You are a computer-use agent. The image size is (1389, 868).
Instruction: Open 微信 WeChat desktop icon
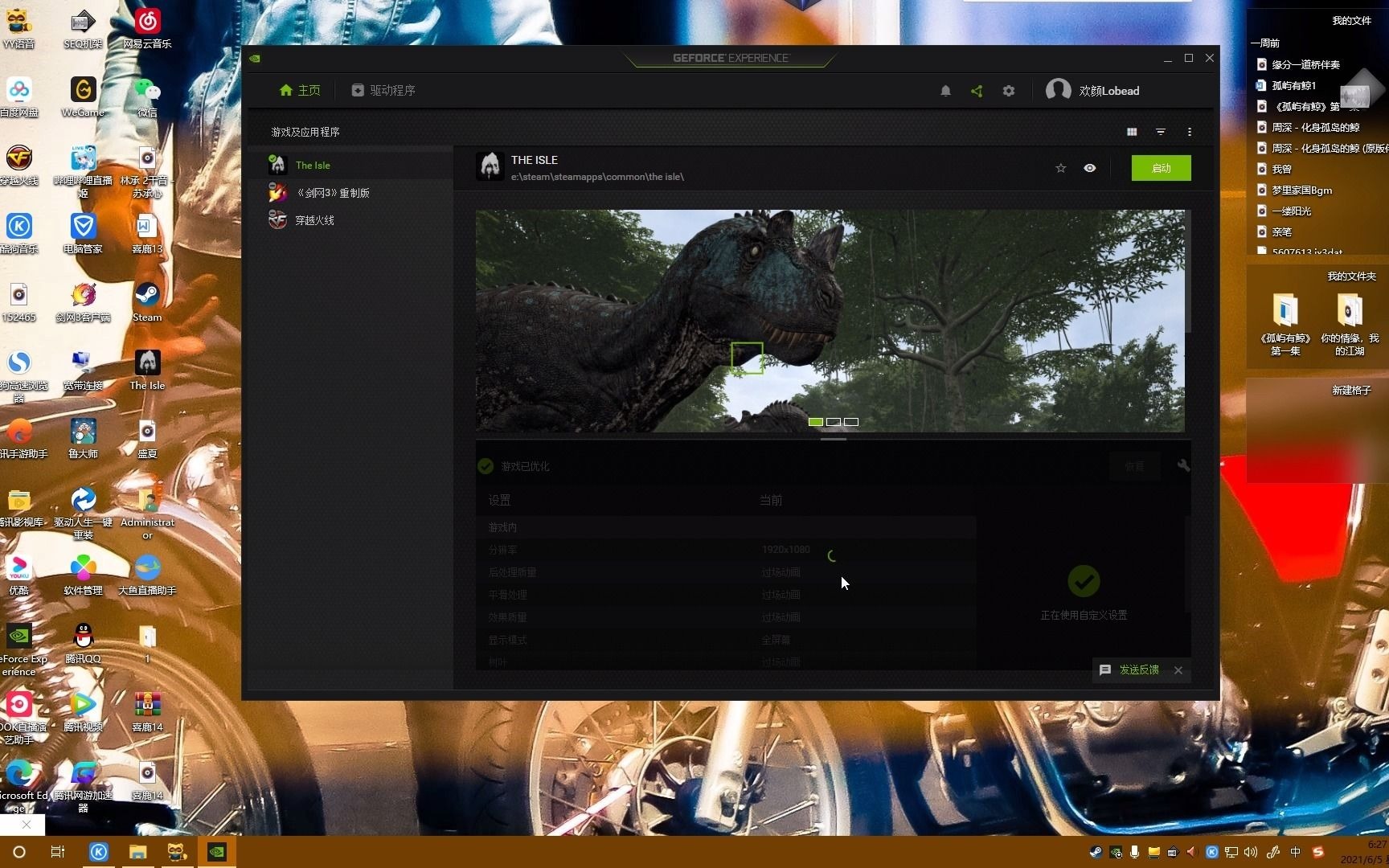click(147, 96)
